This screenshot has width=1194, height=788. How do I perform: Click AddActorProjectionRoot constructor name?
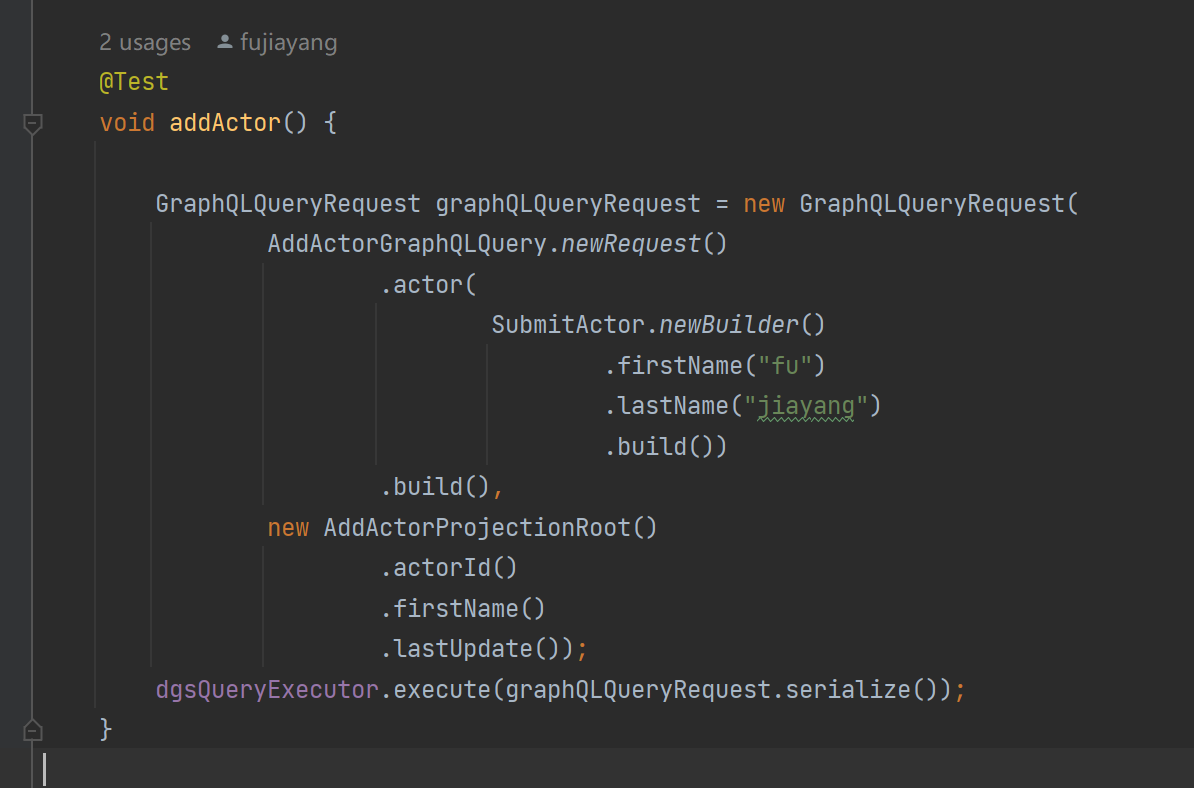pos(477,527)
